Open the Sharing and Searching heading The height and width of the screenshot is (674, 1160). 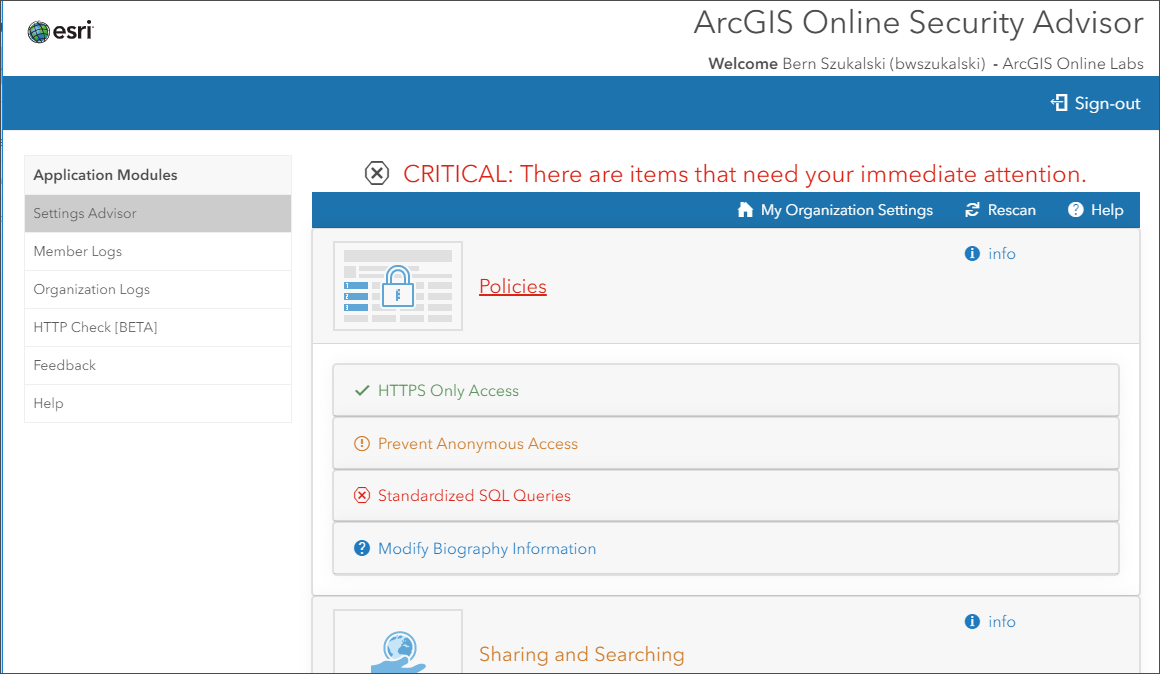point(581,654)
